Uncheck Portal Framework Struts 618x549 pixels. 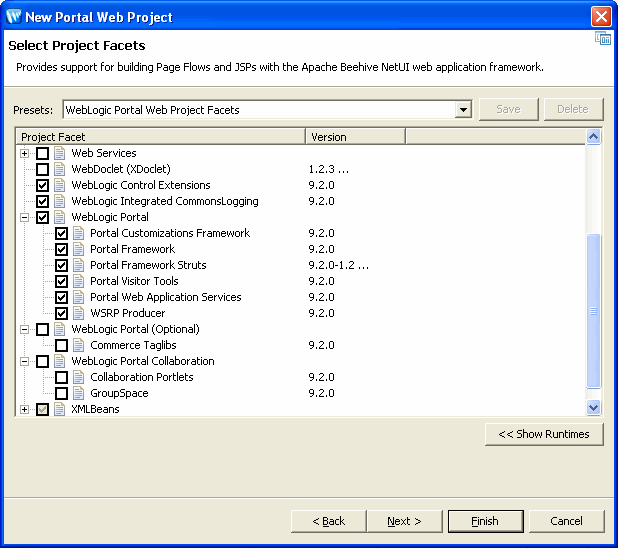(x=61, y=265)
